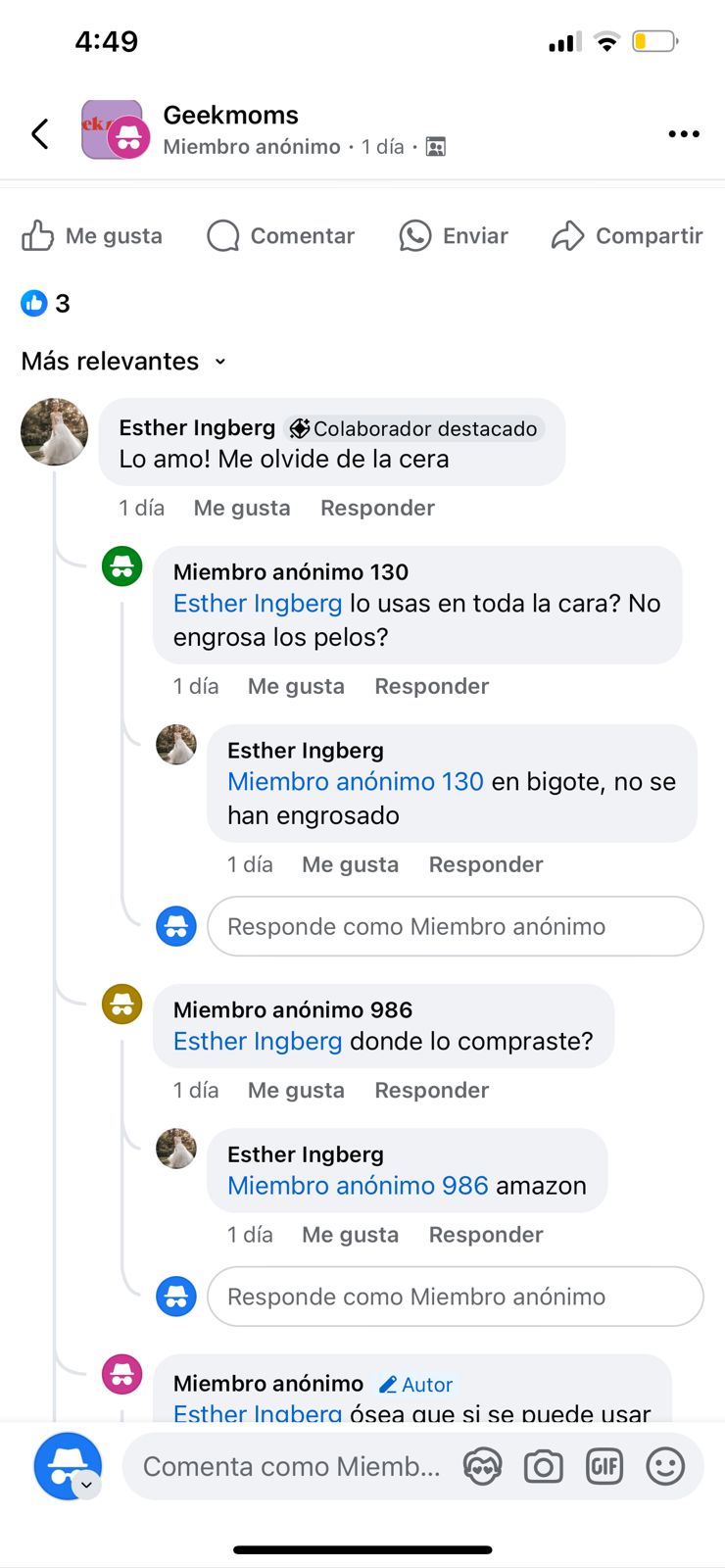Viewport: 725px width, 1568px height.
Task: Open the Geekmoms group name
Action: pos(230,116)
